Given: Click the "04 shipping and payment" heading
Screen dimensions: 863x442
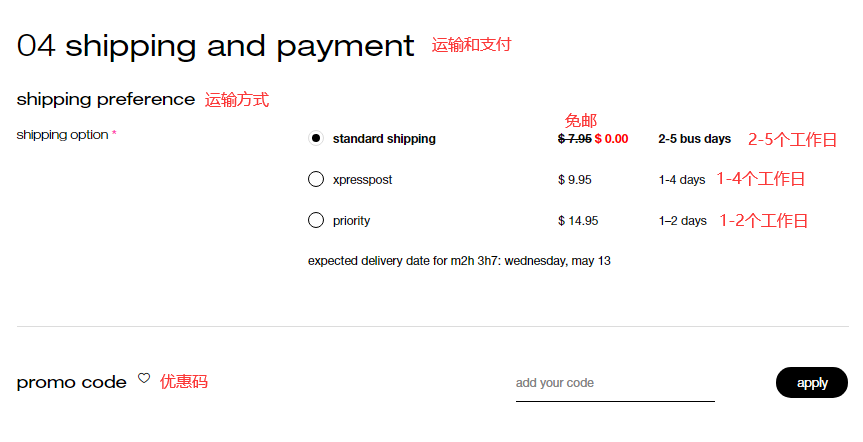Looking at the screenshot, I should tap(215, 46).
